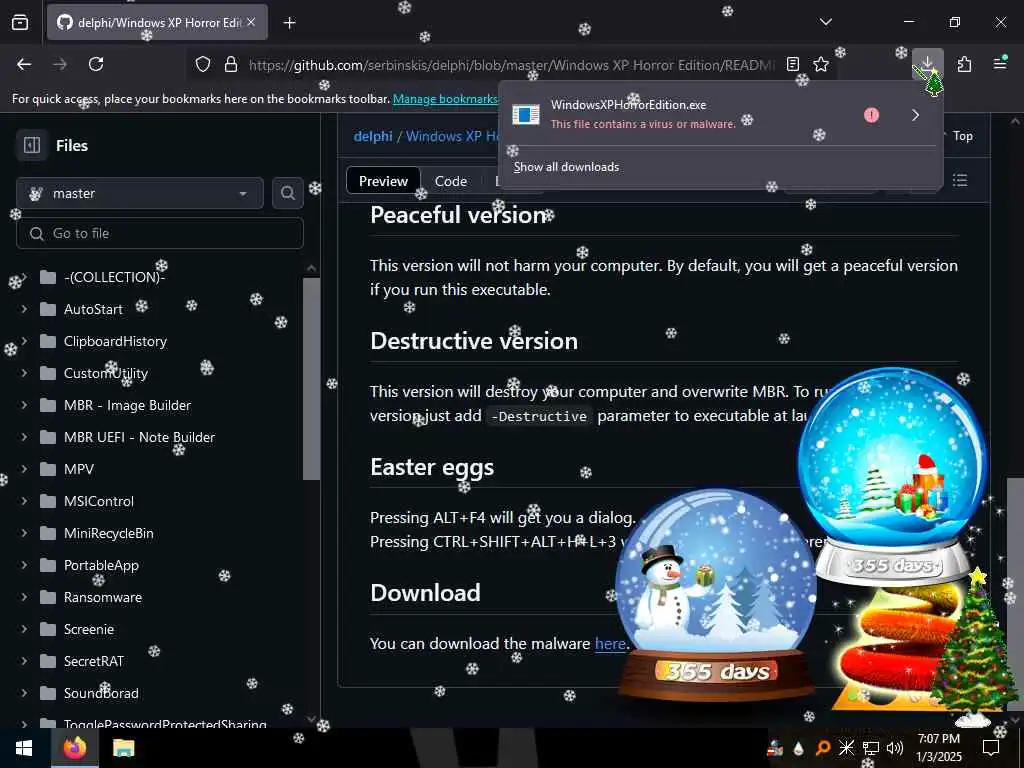Screen dimensions: 1024x768
Task: Open the volume speaker tray icon
Action: pyautogui.click(x=895, y=748)
